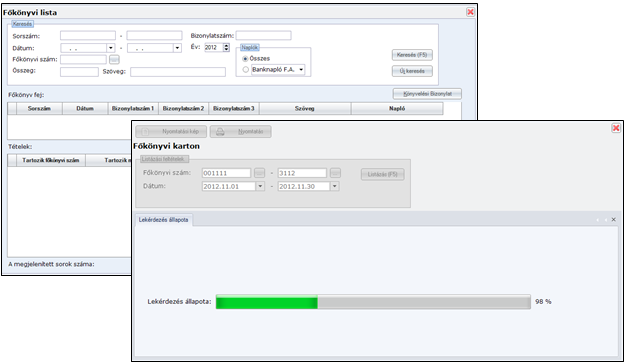The height and width of the screenshot is (364, 626).
Task: Click the Új keresés button
Action: pyautogui.click(x=412, y=71)
